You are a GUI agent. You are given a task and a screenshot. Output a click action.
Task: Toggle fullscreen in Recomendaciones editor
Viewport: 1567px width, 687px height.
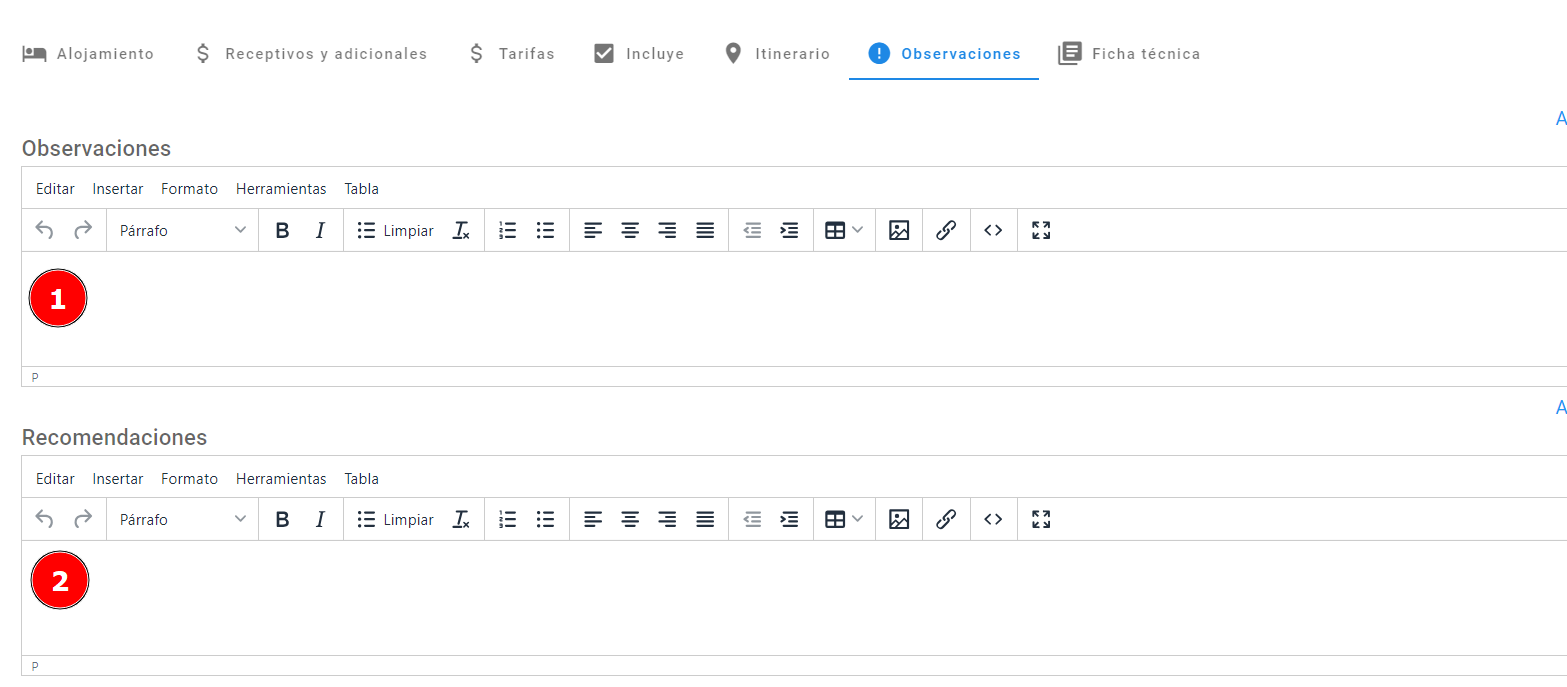(1041, 520)
